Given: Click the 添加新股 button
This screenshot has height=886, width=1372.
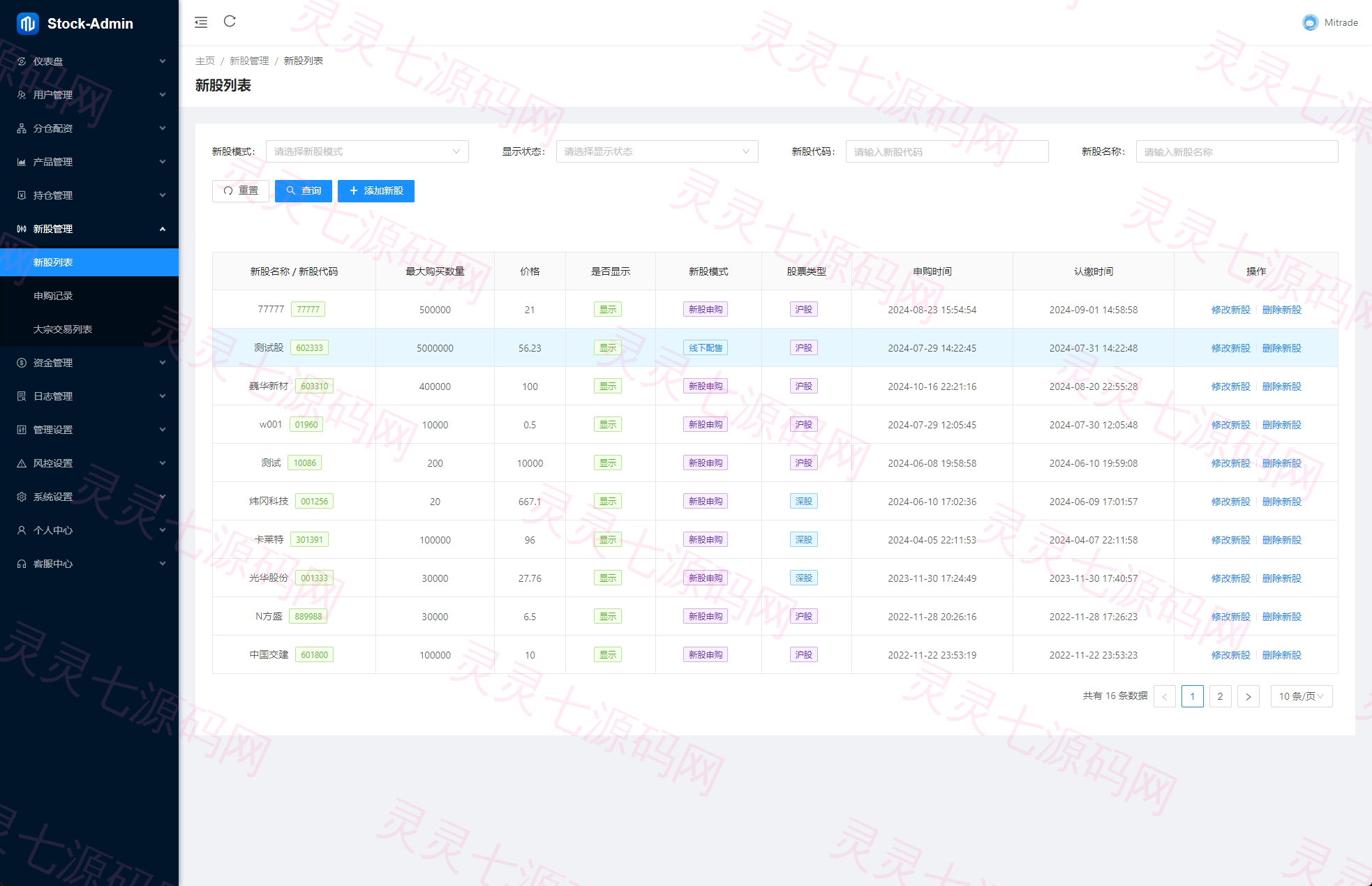Looking at the screenshot, I should 376,191.
